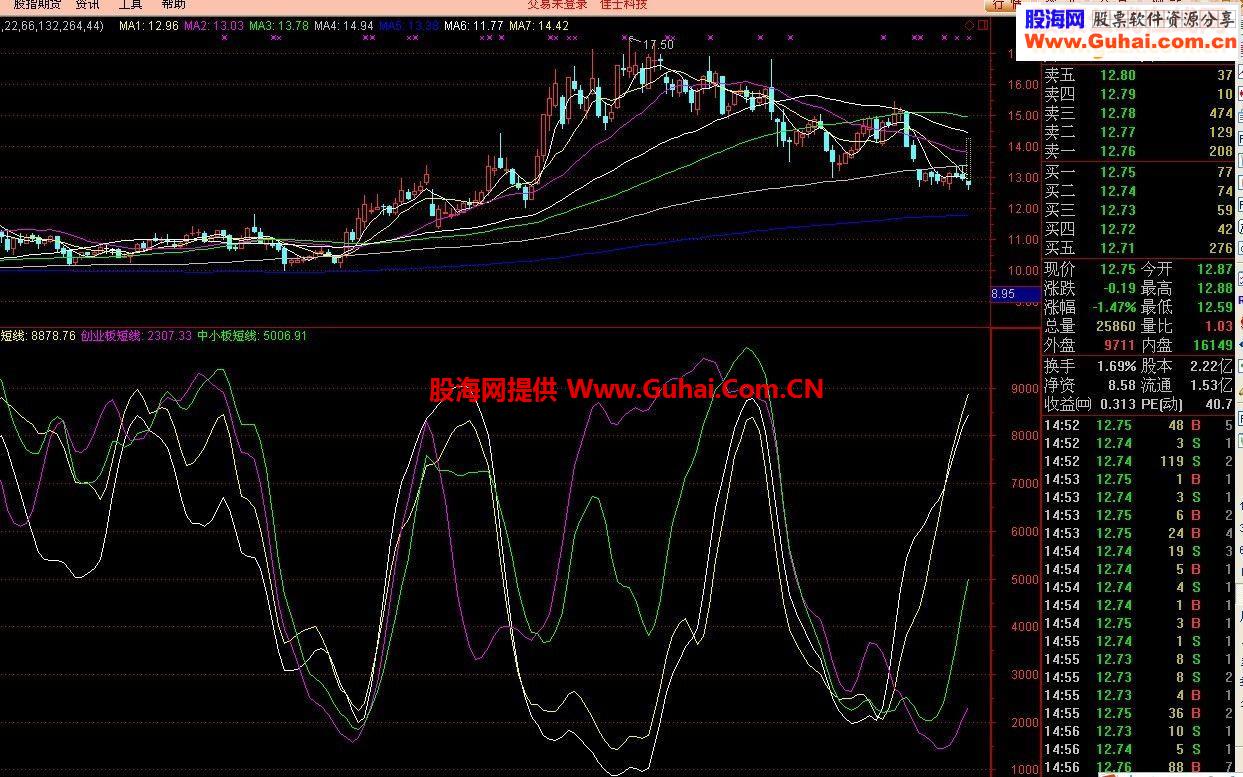The width and height of the screenshot is (1243, 777).
Task: Click the 现价 12.75 value
Action: (1117, 269)
